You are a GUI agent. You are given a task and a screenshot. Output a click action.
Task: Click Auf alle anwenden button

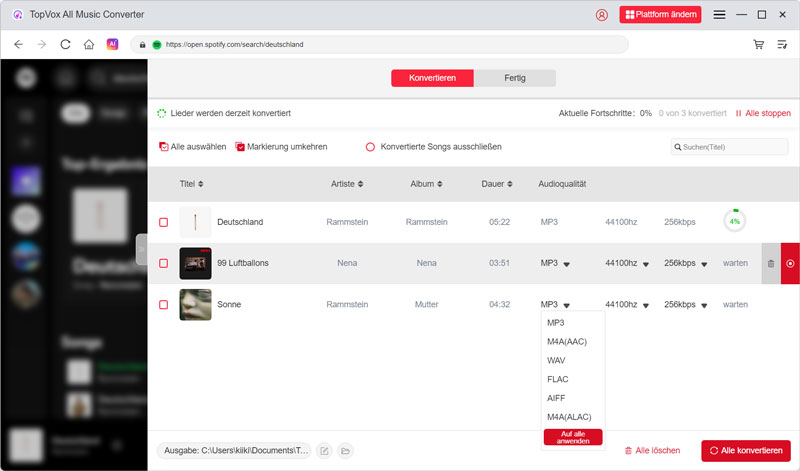[x=573, y=437]
